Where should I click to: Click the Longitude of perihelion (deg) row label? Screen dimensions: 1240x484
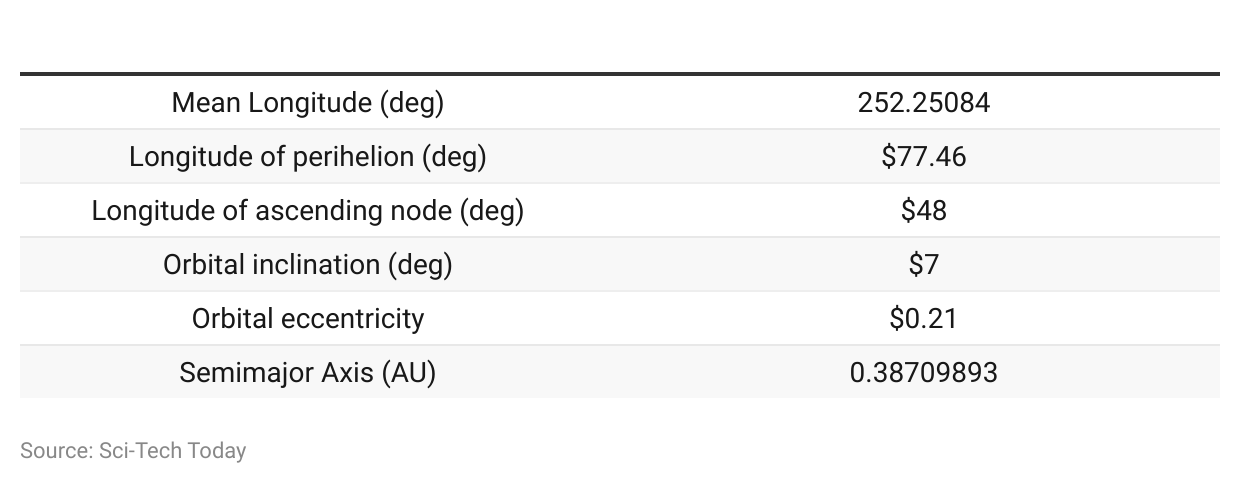point(308,156)
